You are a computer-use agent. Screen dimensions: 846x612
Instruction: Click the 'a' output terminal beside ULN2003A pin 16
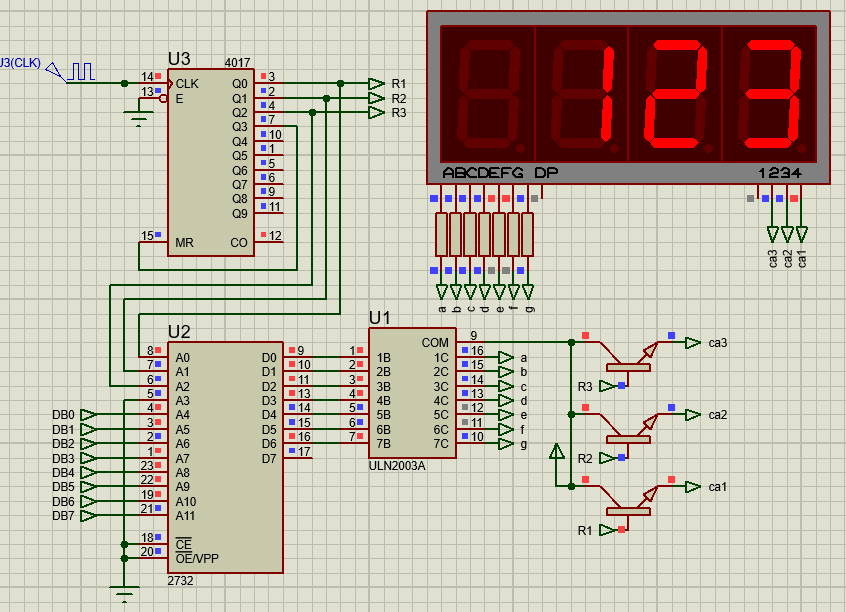(x=506, y=357)
